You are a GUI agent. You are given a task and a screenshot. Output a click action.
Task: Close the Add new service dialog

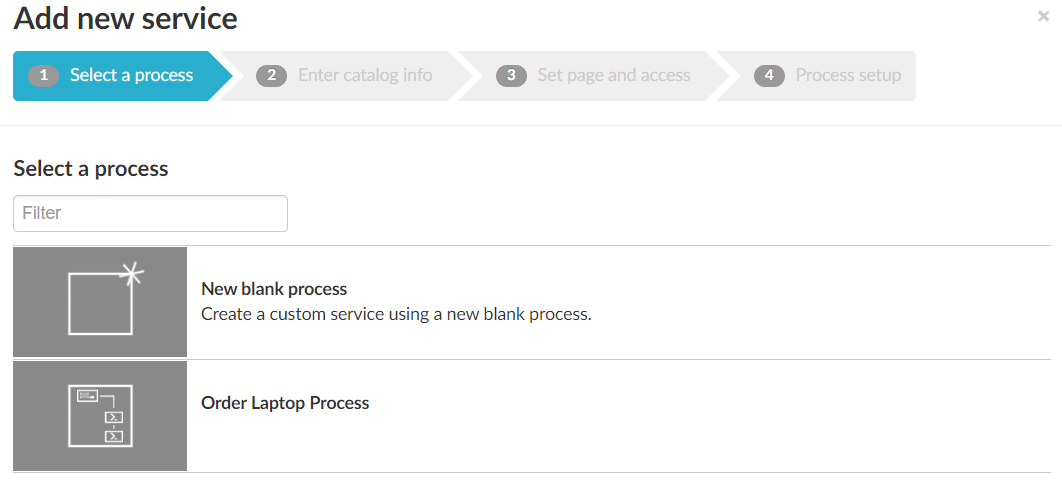(1044, 17)
